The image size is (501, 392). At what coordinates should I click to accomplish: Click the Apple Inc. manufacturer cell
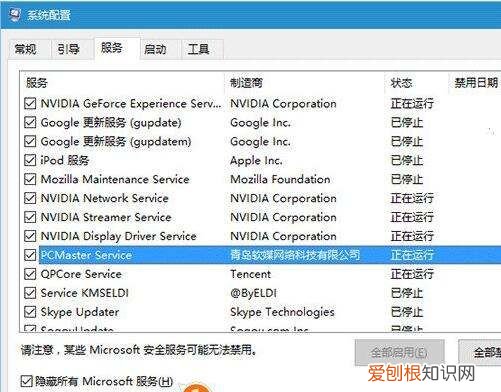(x=256, y=160)
